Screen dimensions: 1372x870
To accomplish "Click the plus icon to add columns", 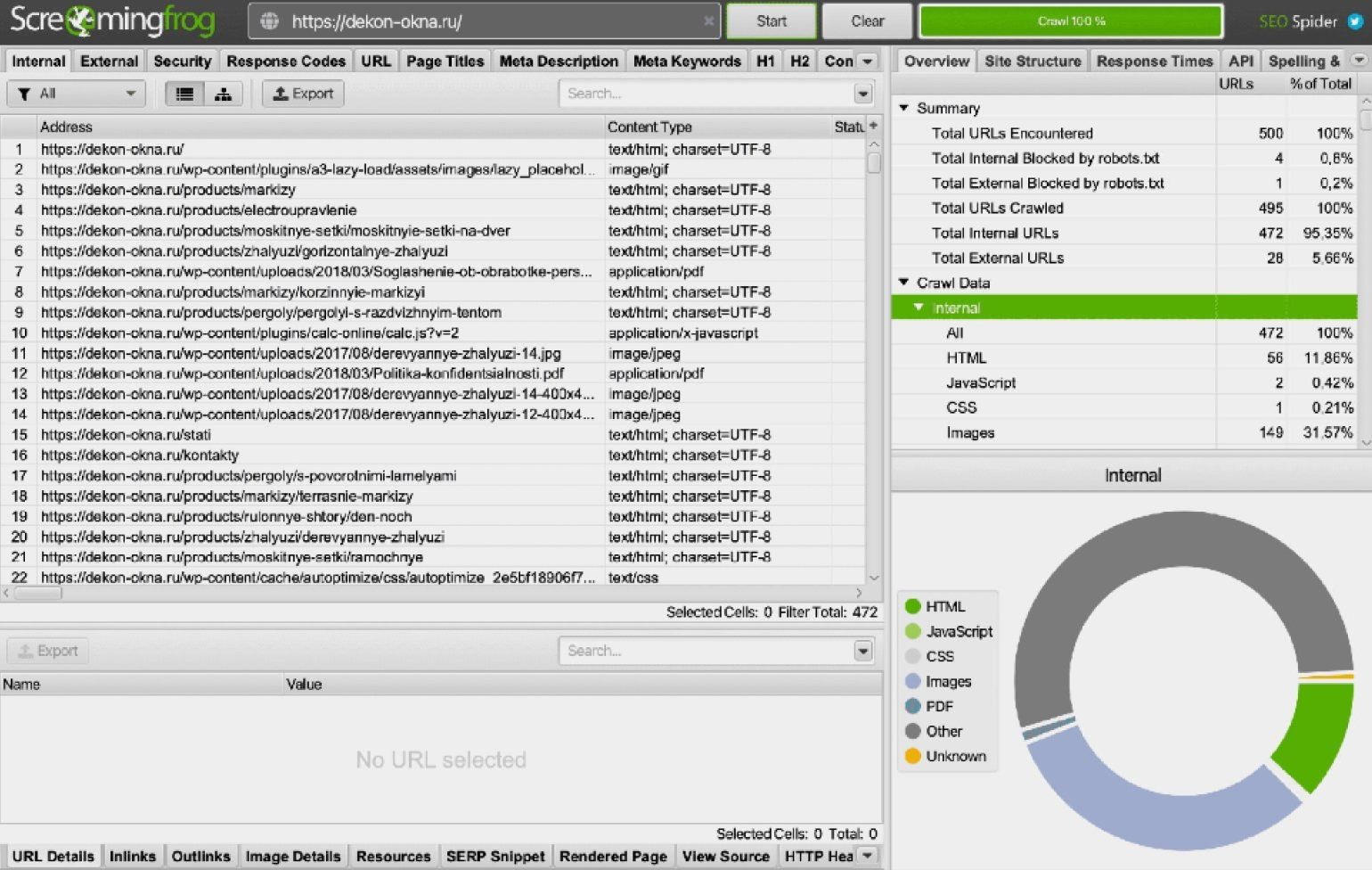I will point(873,126).
